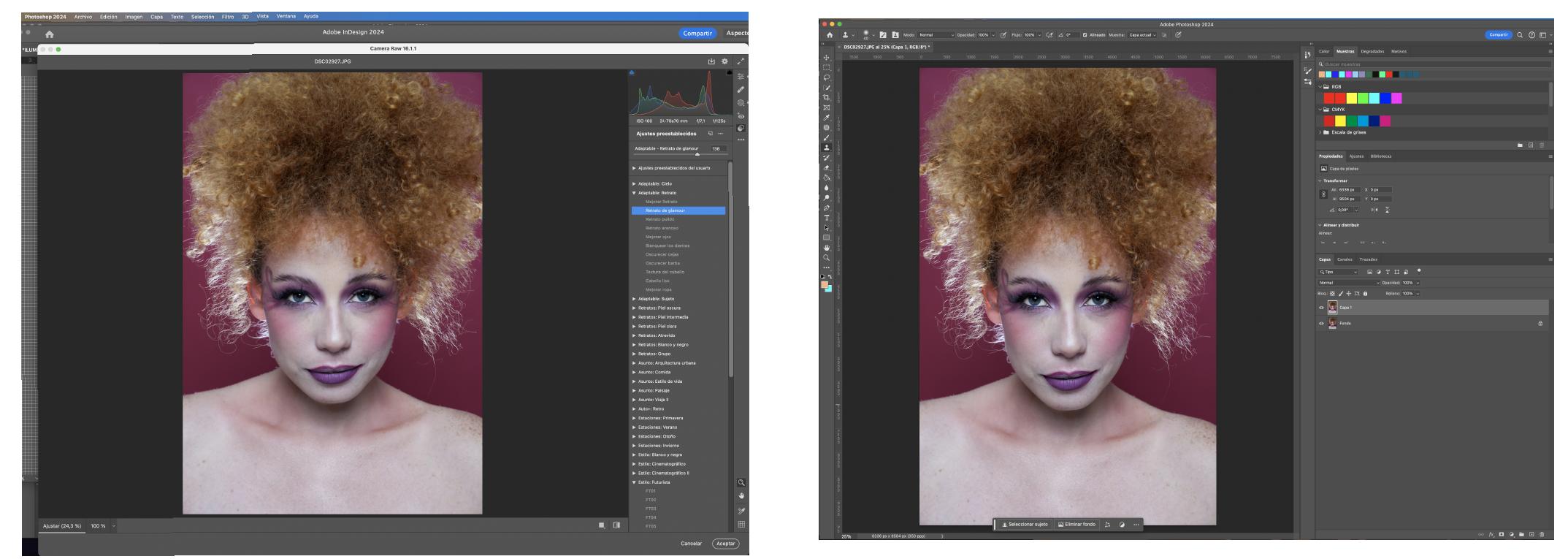Image resolution: width=1568 pixels, height=559 pixels.
Task: Open Camera Raw red eye removal tool
Action: (x=741, y=115)
